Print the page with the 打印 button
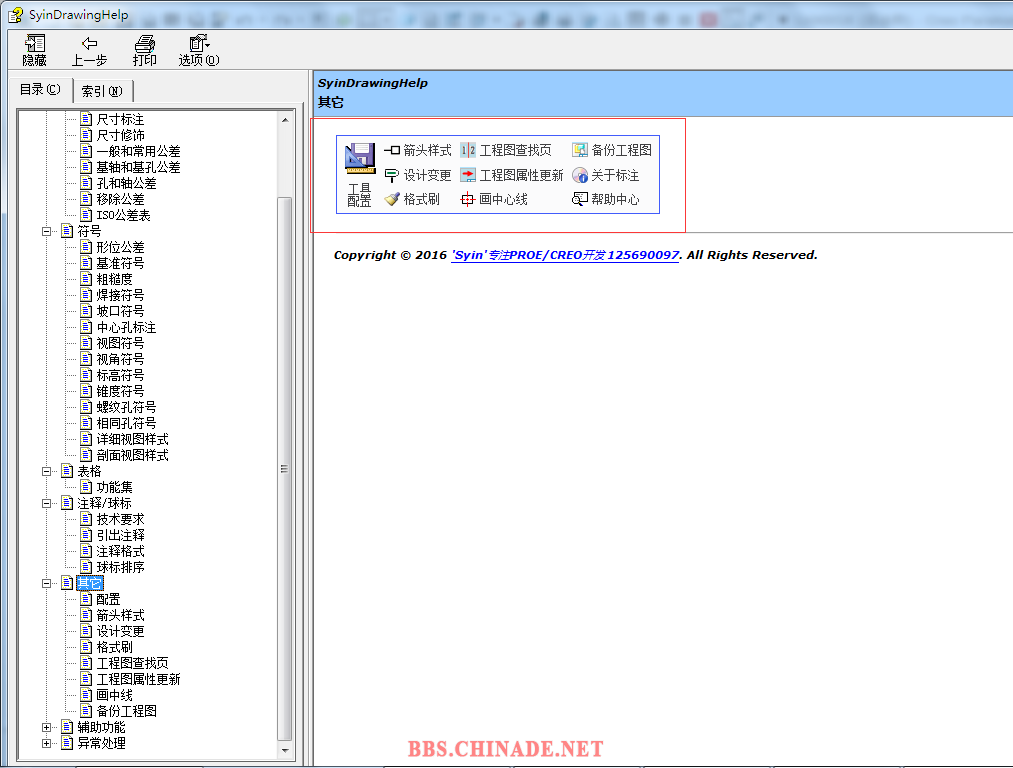Screen dimensions: 1013x768 click(145, 50)
